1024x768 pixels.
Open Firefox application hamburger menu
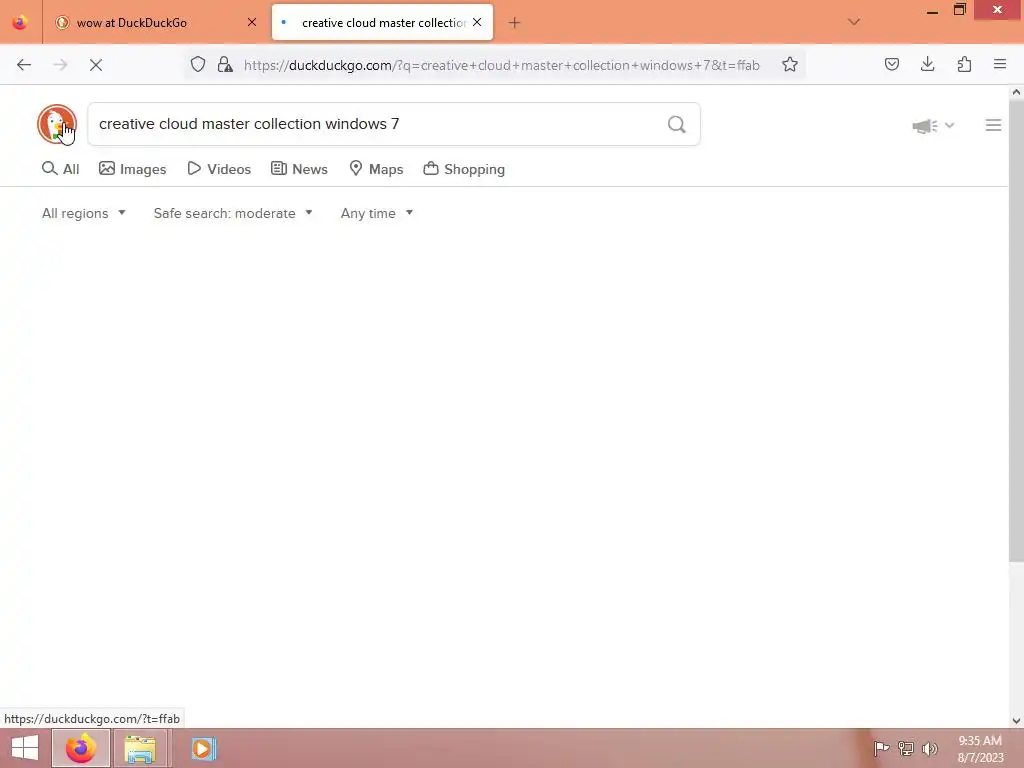coord(1000,64)
